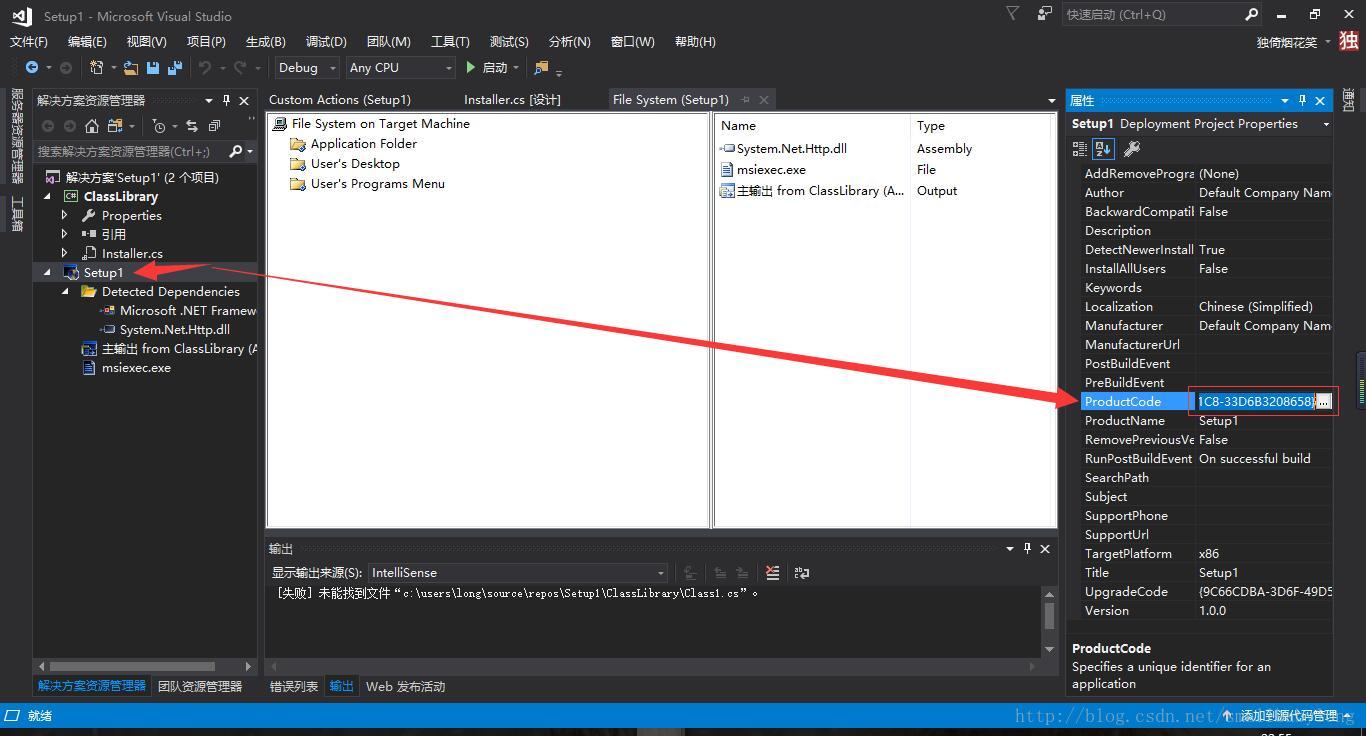Click the Open File folder icon
Viewport: 1366px width, 736px height.
coord(131,67)
